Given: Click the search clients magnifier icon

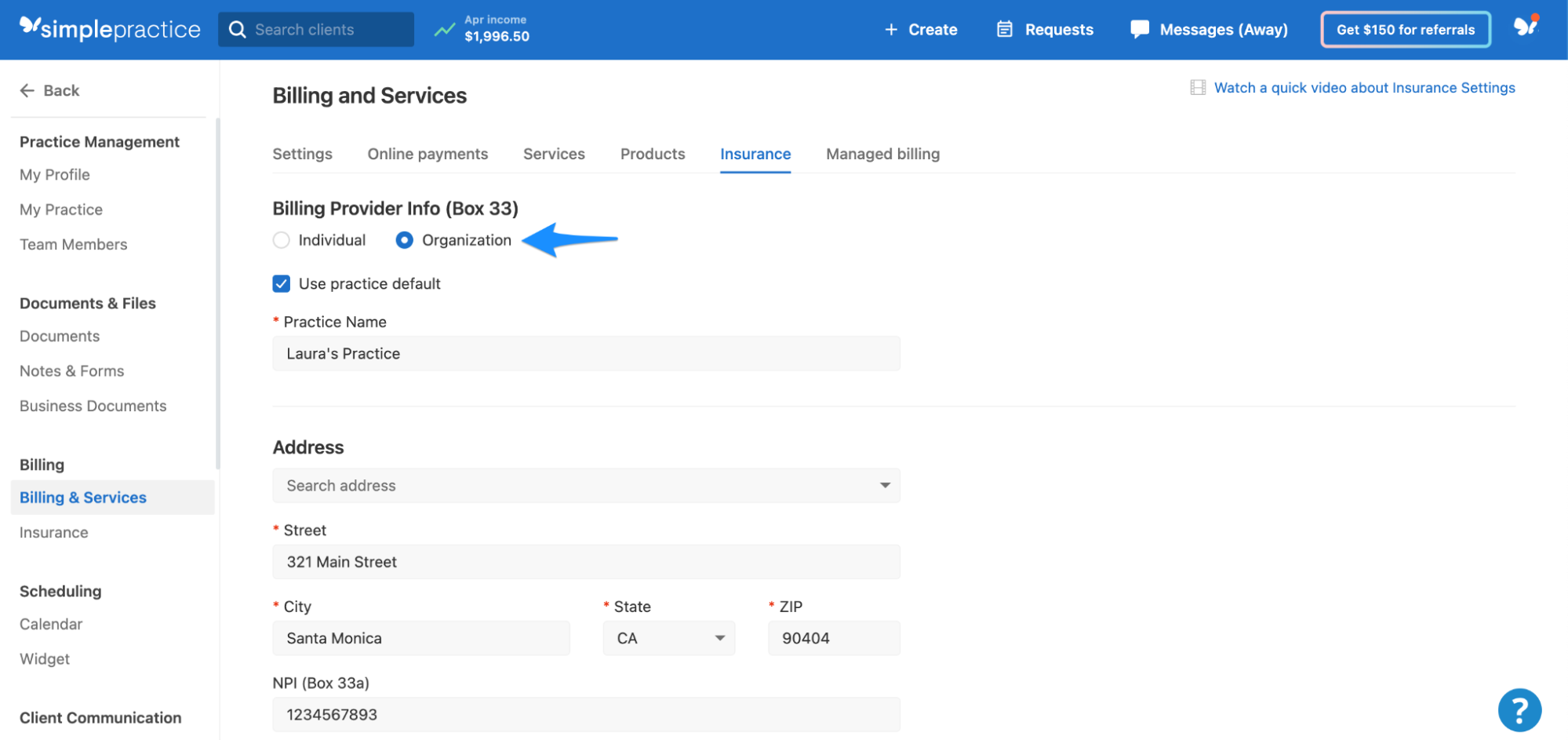Looking at the screenshot, I should (x=237, y=29).
